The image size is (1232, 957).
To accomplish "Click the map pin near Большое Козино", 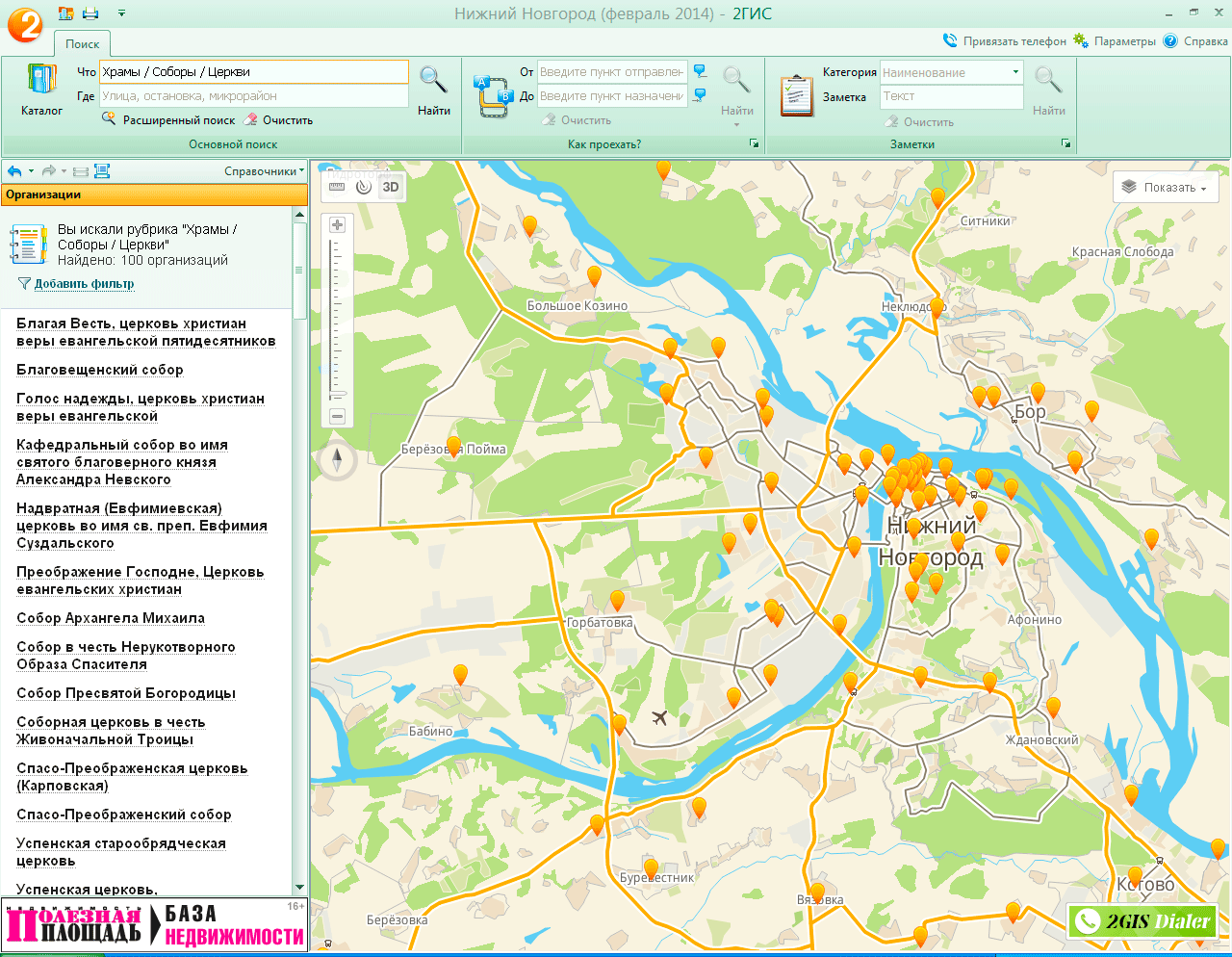I will coord(595,277).
